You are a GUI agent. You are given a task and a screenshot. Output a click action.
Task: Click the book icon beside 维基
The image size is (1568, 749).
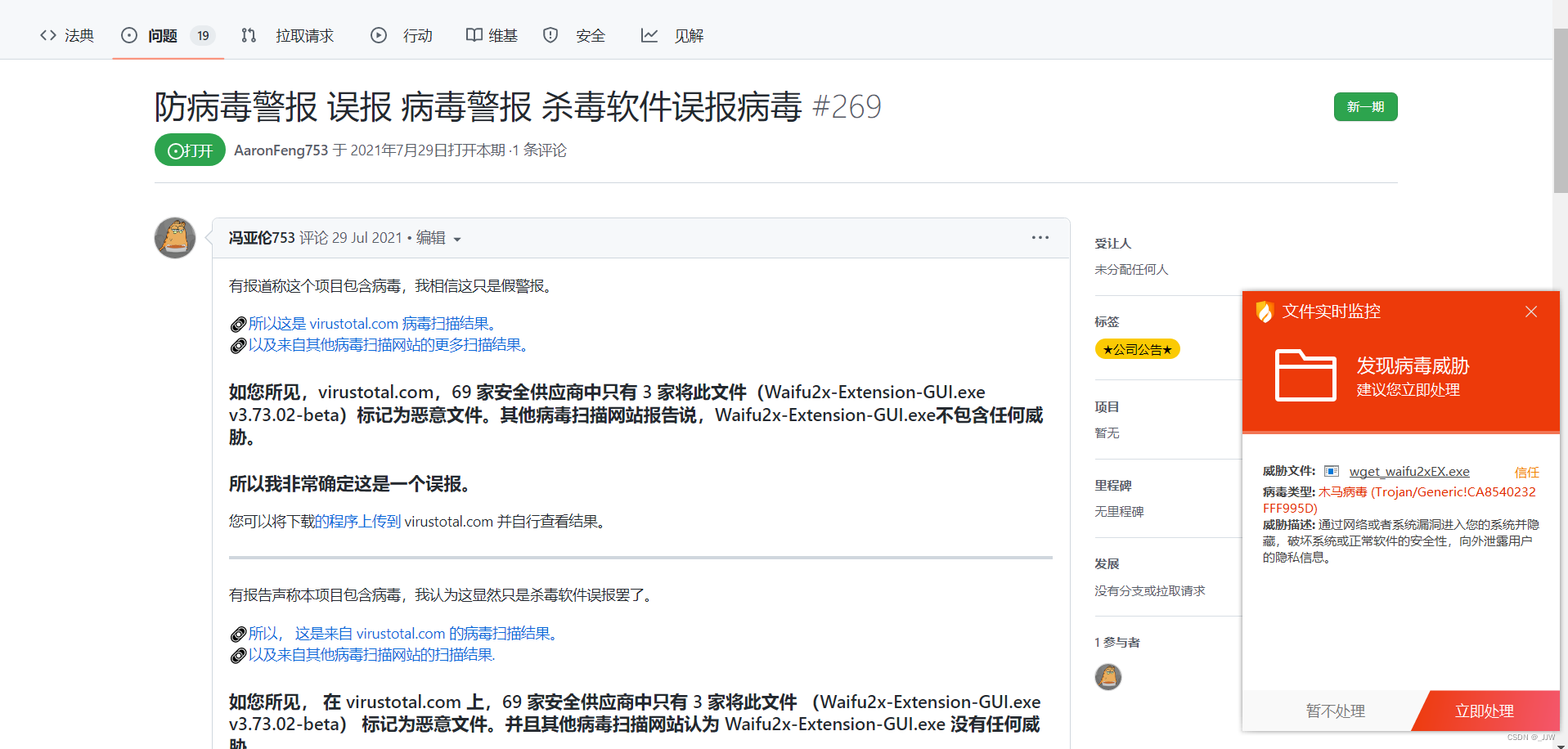click(474, 35)
